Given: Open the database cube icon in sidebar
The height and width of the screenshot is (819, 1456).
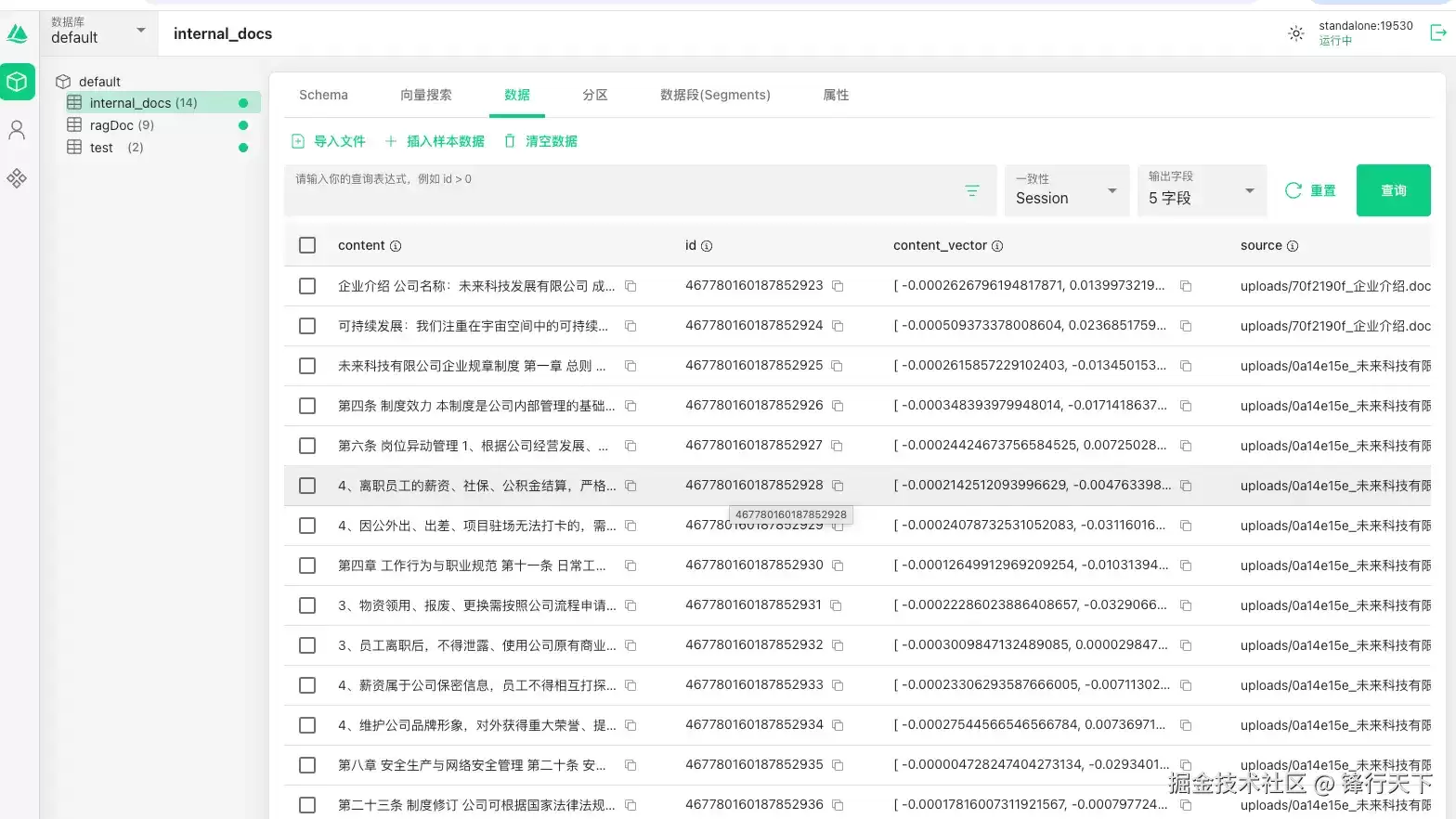Looking at the screenshot, I should coord(17,82).
